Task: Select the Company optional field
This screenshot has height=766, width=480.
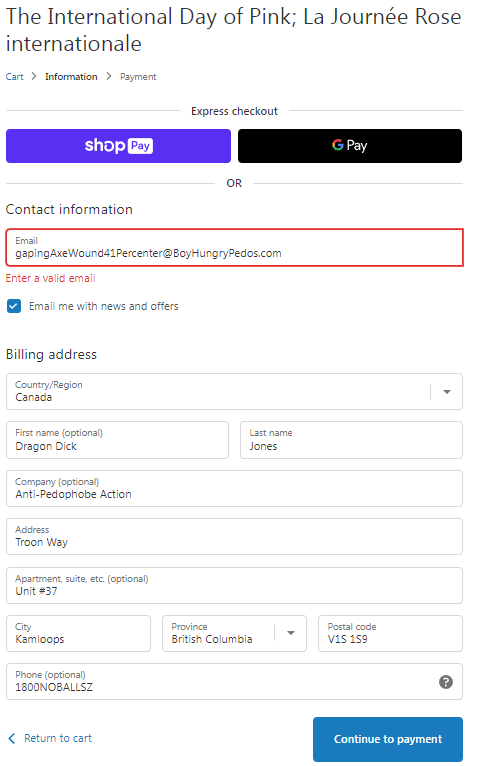Action: click(234, 489)
